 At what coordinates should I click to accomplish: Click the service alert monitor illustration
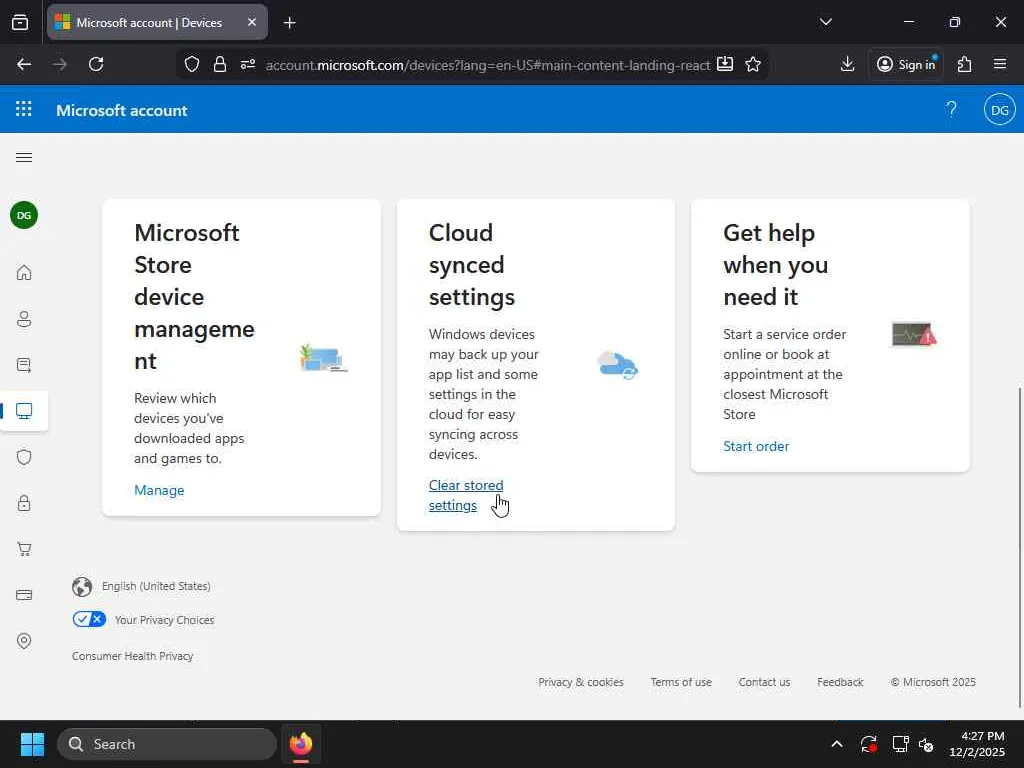914,334
